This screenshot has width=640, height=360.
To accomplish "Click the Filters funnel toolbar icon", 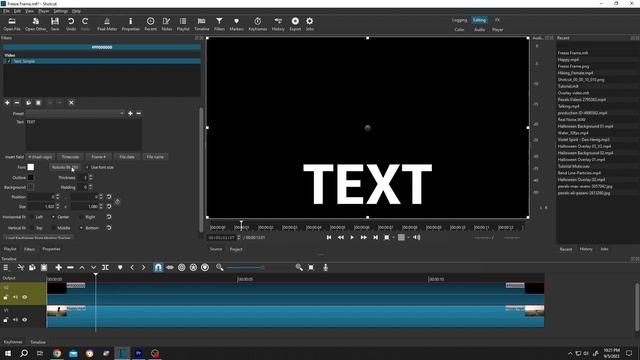I will pos(219,24).
